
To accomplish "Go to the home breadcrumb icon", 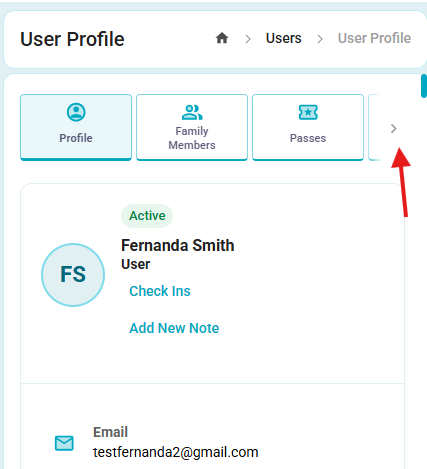I will [222, 38].
